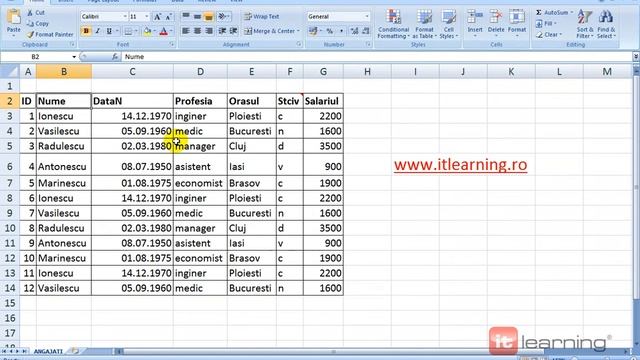The width and height of the screenshot is (640, 360).
Task: Select the cell containing economist in row 7
Action: click(x=200, y=183)
